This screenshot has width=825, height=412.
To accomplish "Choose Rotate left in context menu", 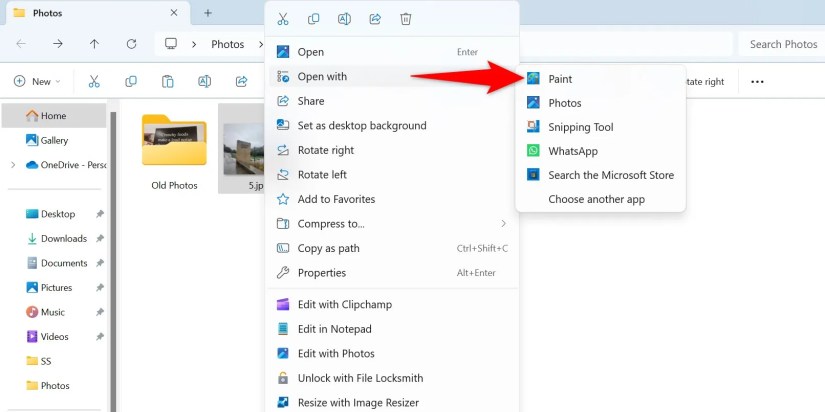I will 392,175.
